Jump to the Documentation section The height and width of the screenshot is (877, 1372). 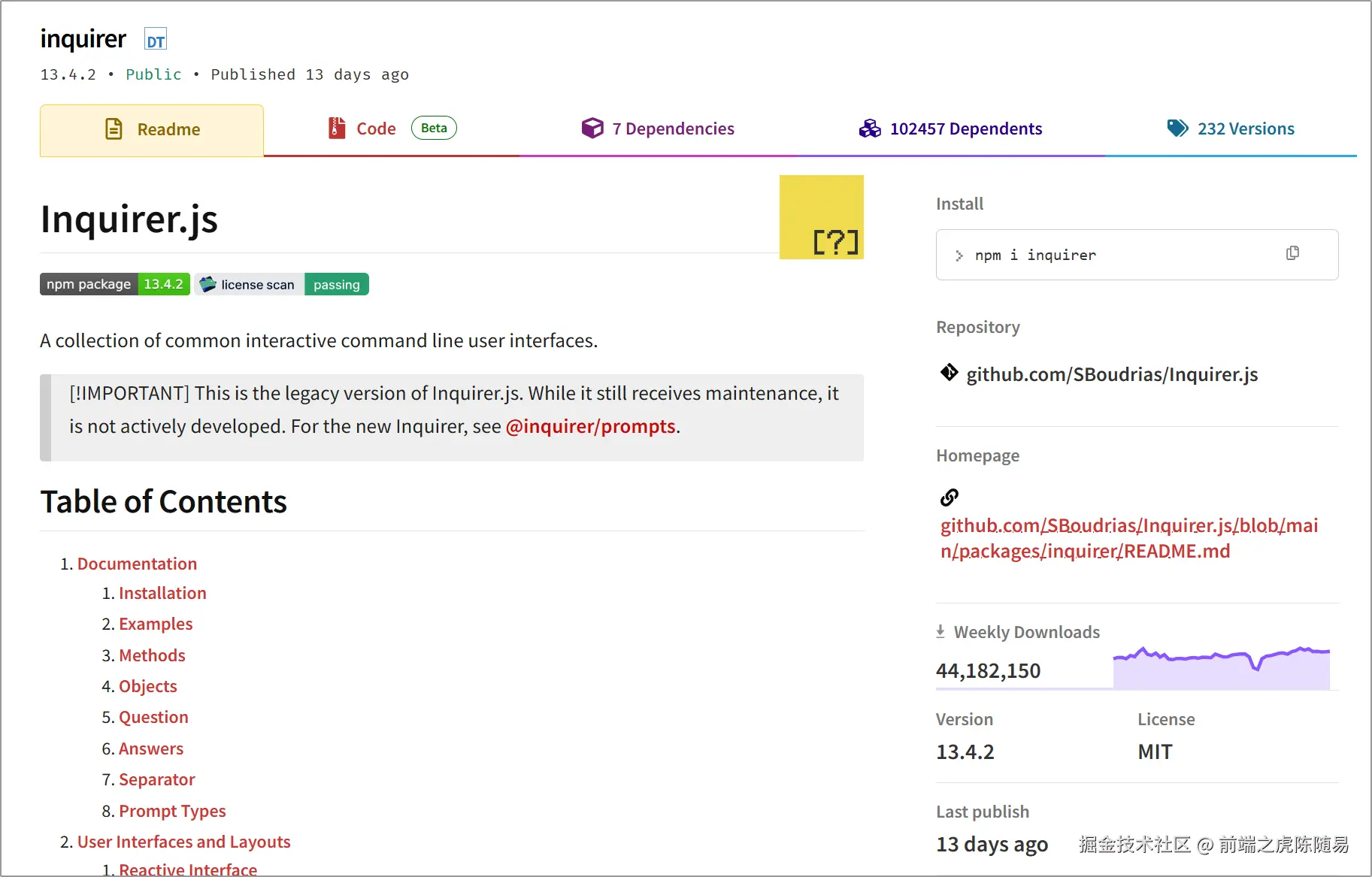(137, 564)
